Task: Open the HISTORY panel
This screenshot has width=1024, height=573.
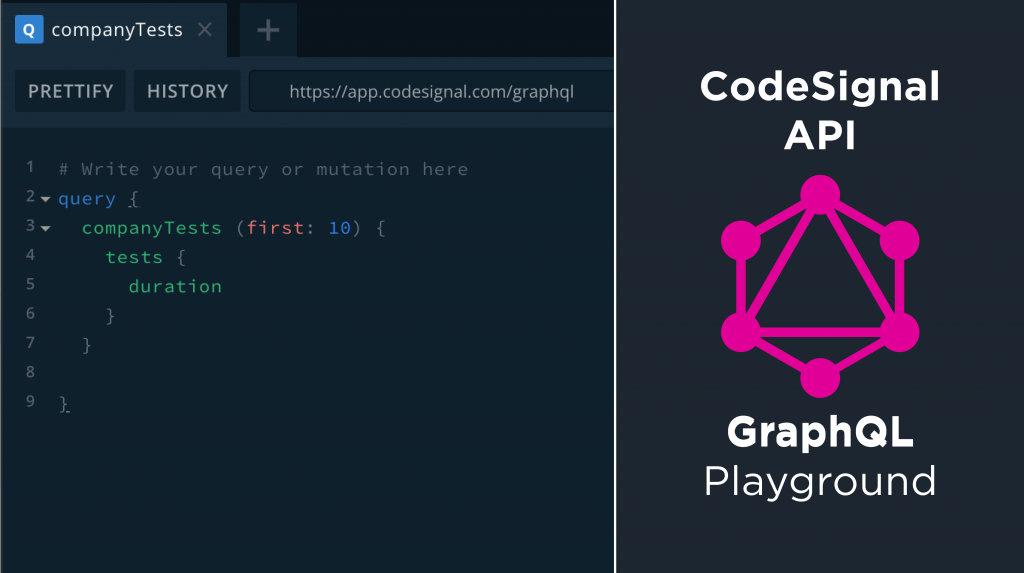Action: click(x=187, y=91)
